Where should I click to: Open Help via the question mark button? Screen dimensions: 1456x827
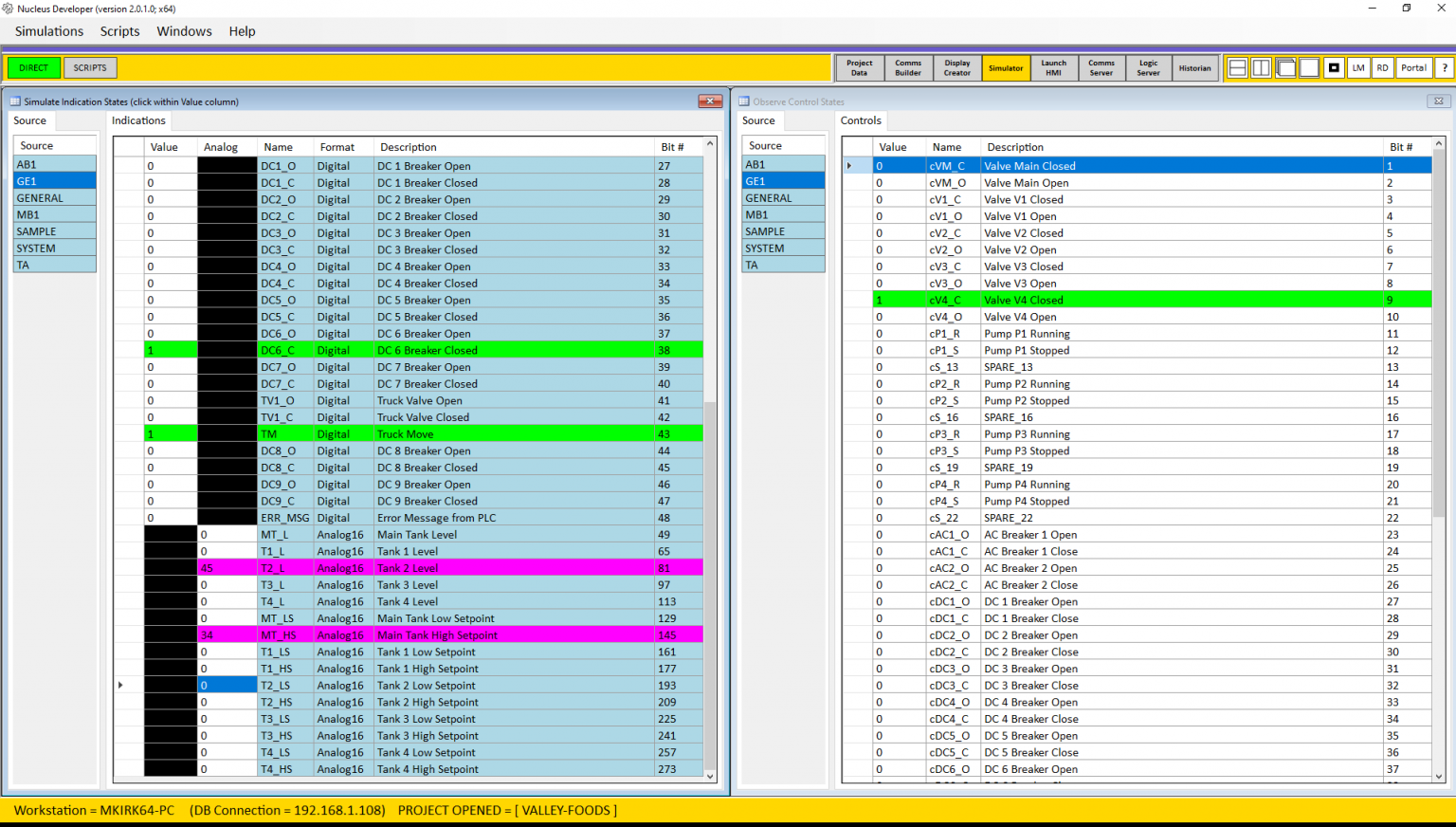[x=1445, y=67]
